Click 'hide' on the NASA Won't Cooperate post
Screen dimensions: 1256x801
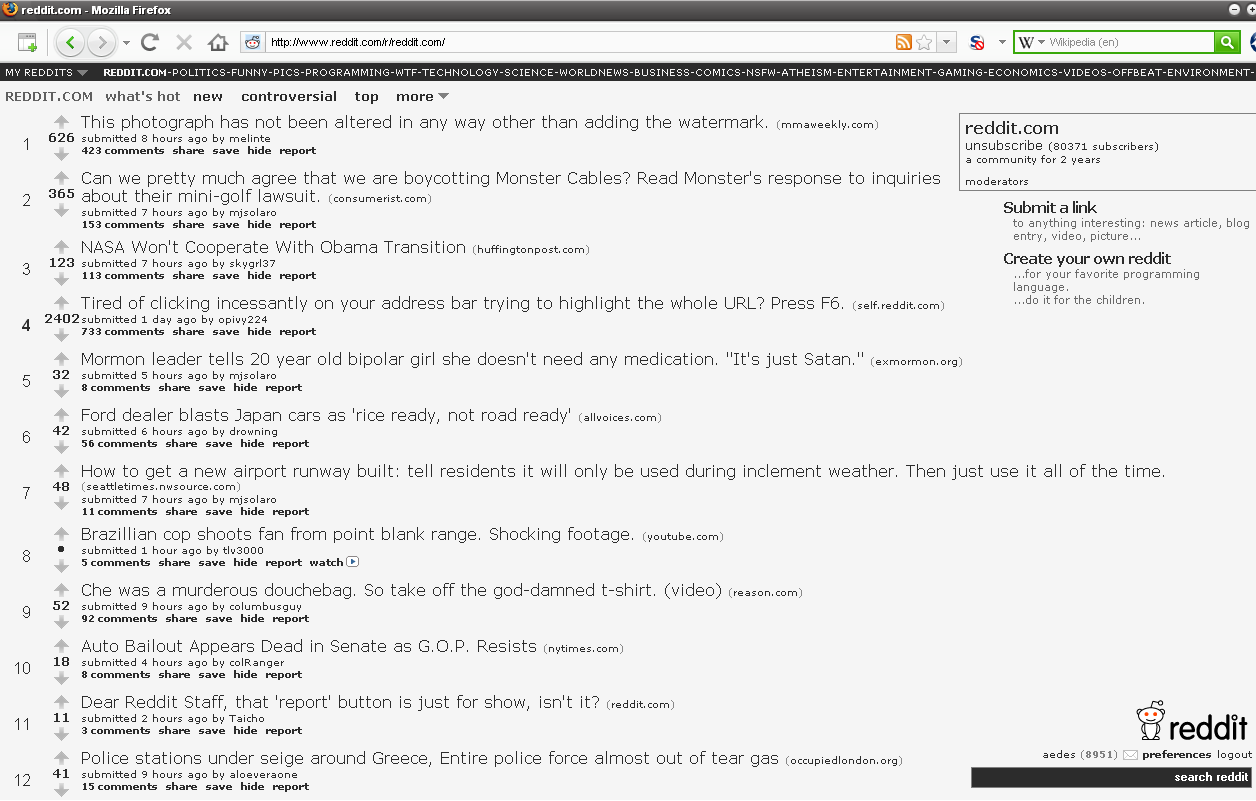[259, 276]
